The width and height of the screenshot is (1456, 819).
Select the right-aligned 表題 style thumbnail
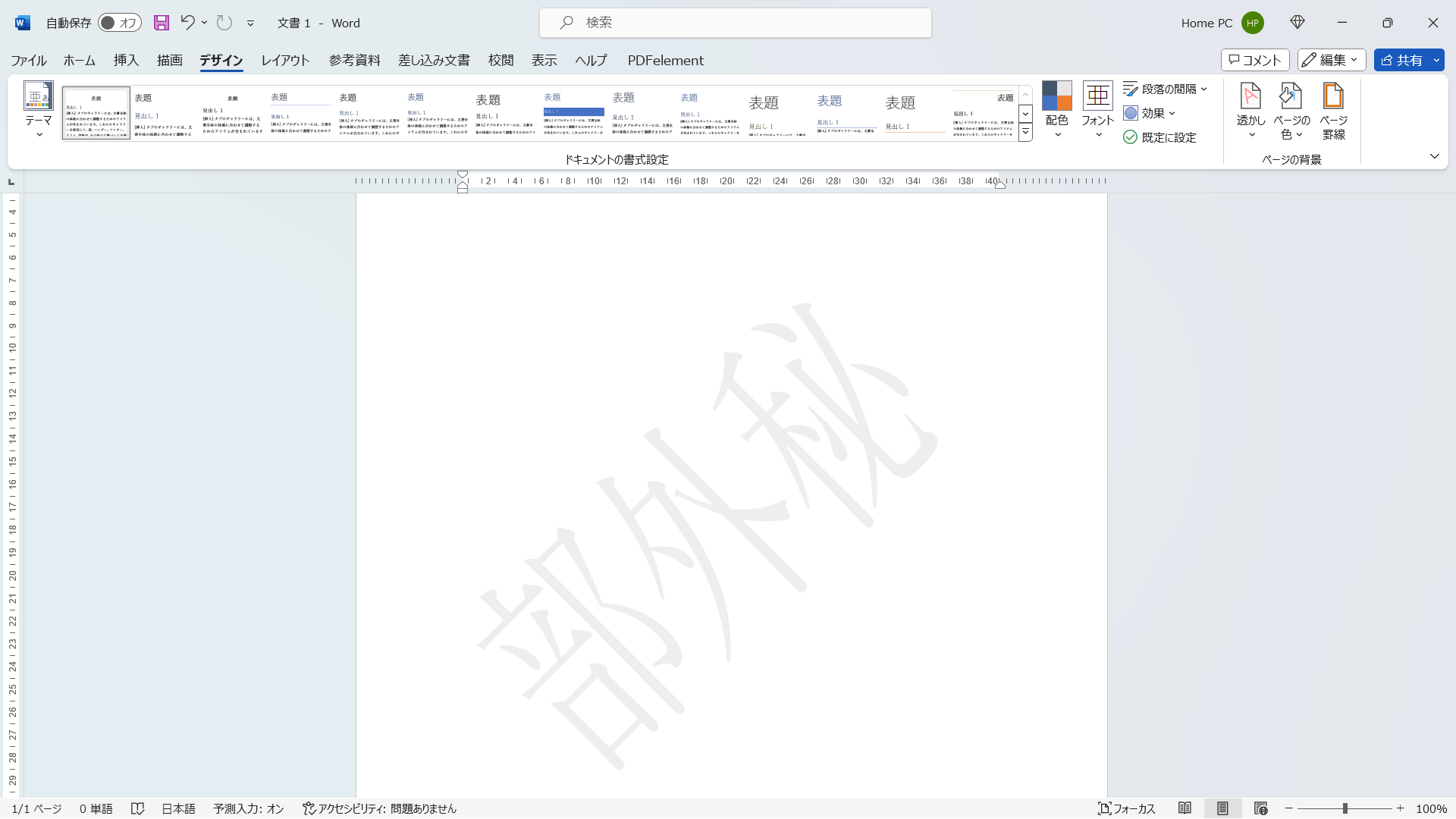click(x=983, y=113)
